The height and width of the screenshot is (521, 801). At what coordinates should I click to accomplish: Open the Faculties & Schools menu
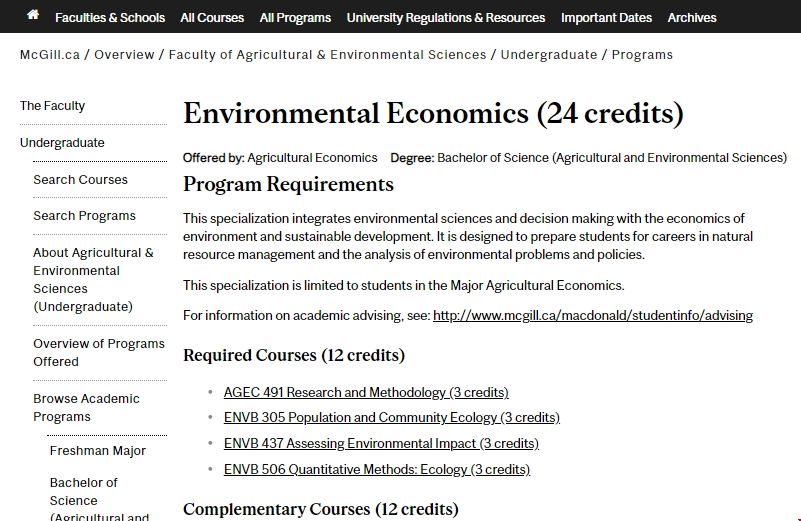[x=110, y=18]
